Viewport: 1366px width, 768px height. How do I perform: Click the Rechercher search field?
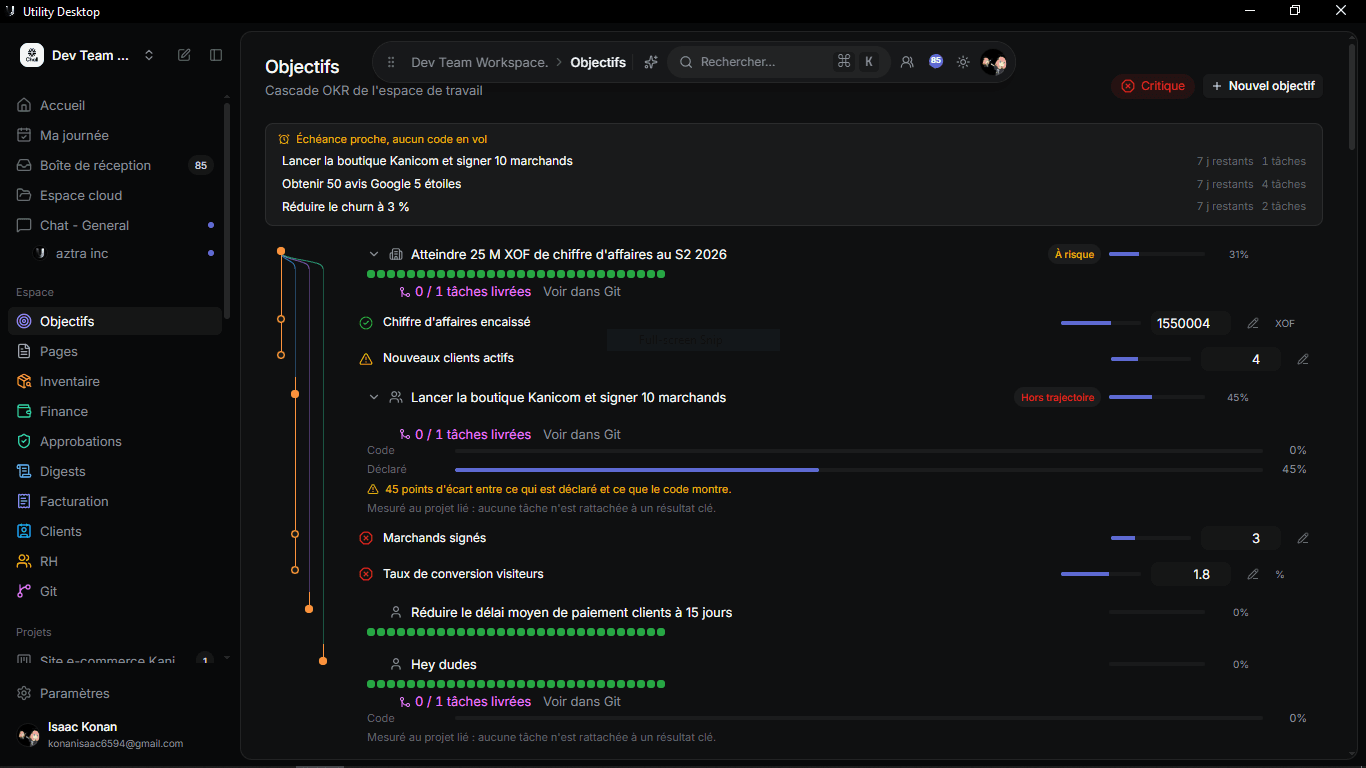tap(778, 62)
